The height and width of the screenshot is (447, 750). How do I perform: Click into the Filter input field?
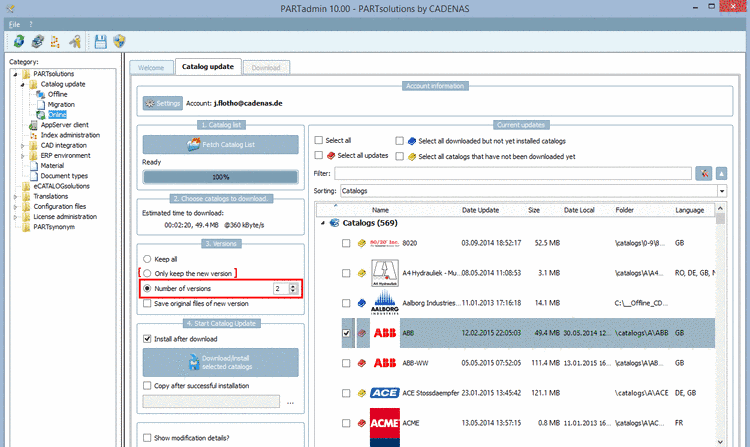click(513, 174)
